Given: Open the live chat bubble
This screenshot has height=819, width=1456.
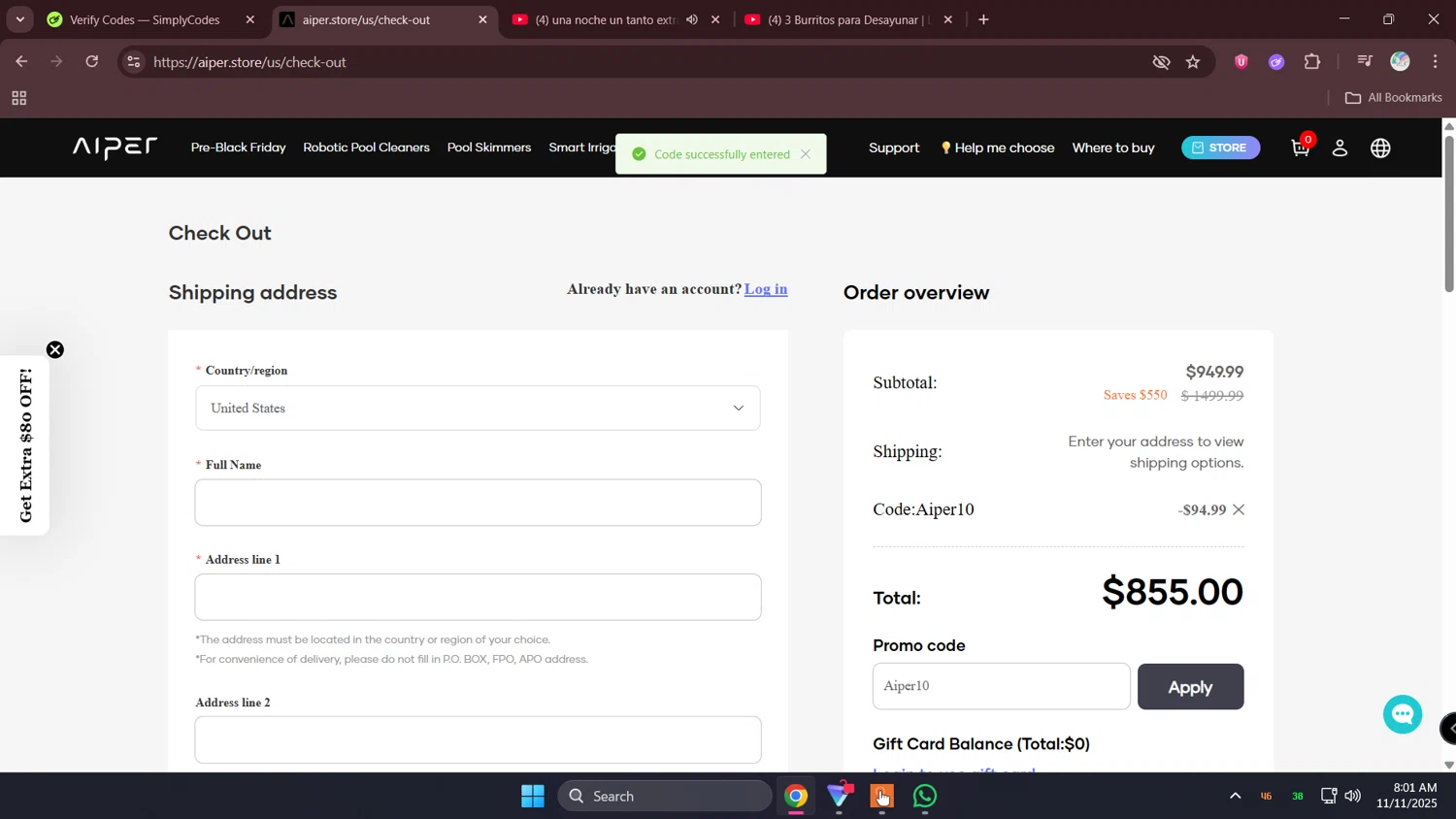Looking at the screenshot, I should pyautogui.click(x=1403, y=714).
